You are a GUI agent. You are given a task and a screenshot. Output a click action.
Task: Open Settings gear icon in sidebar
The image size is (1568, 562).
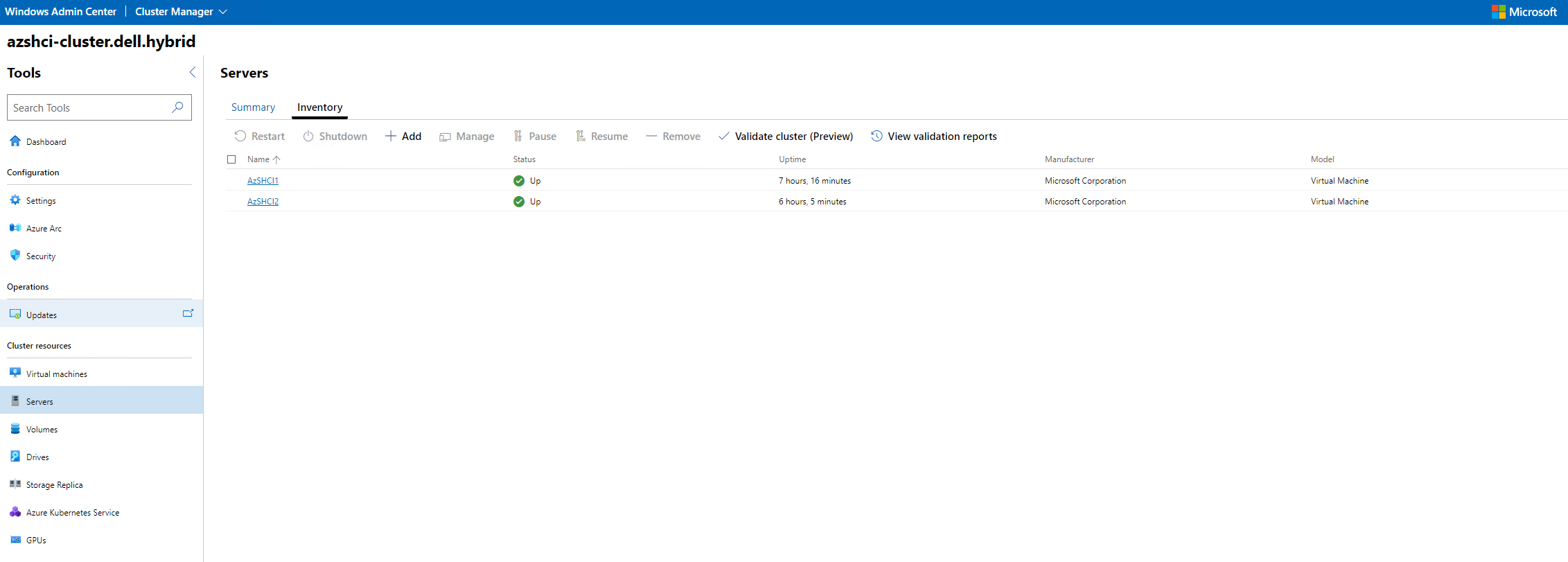[15, 200]
